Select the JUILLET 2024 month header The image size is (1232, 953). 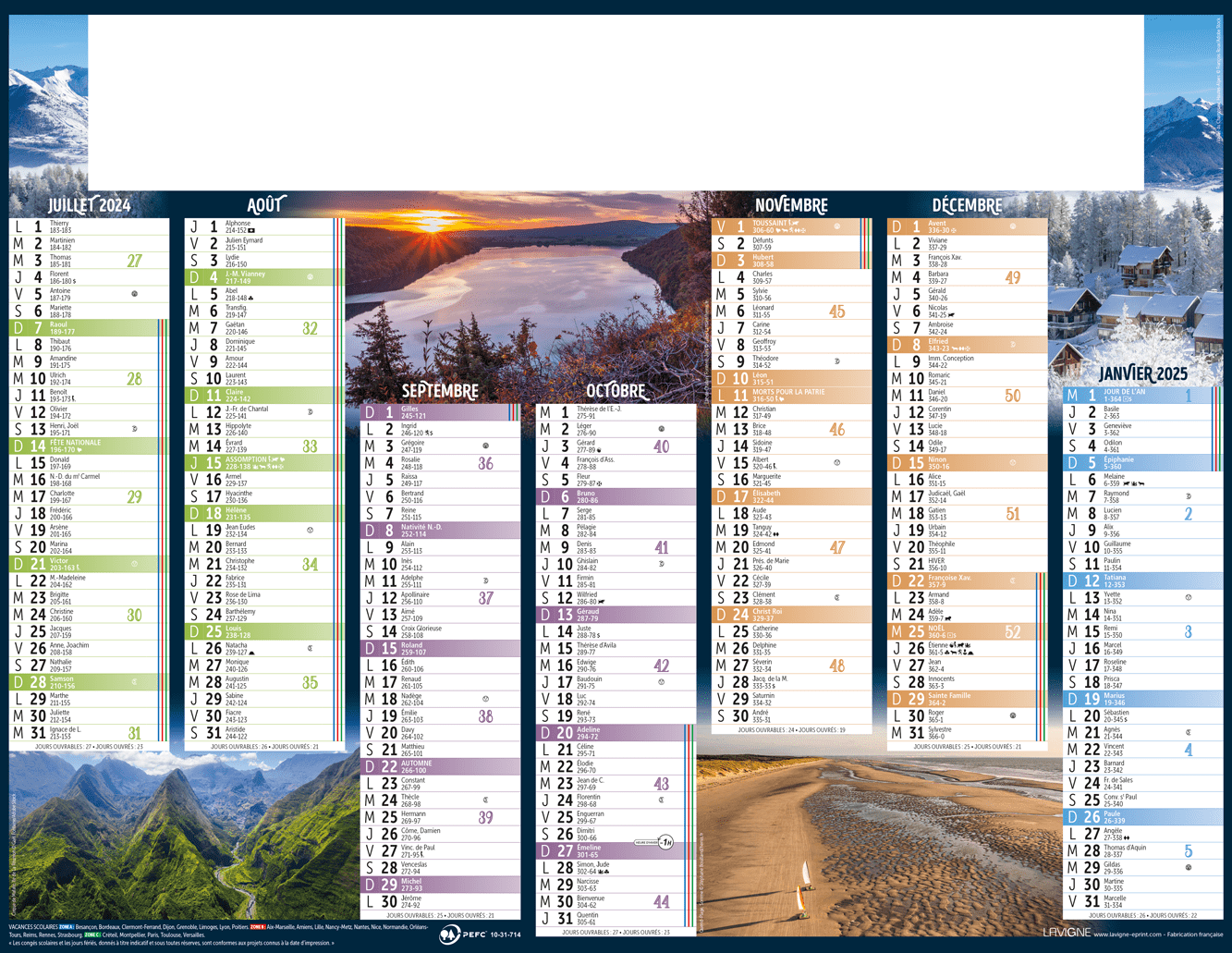(x=90, y=205)
